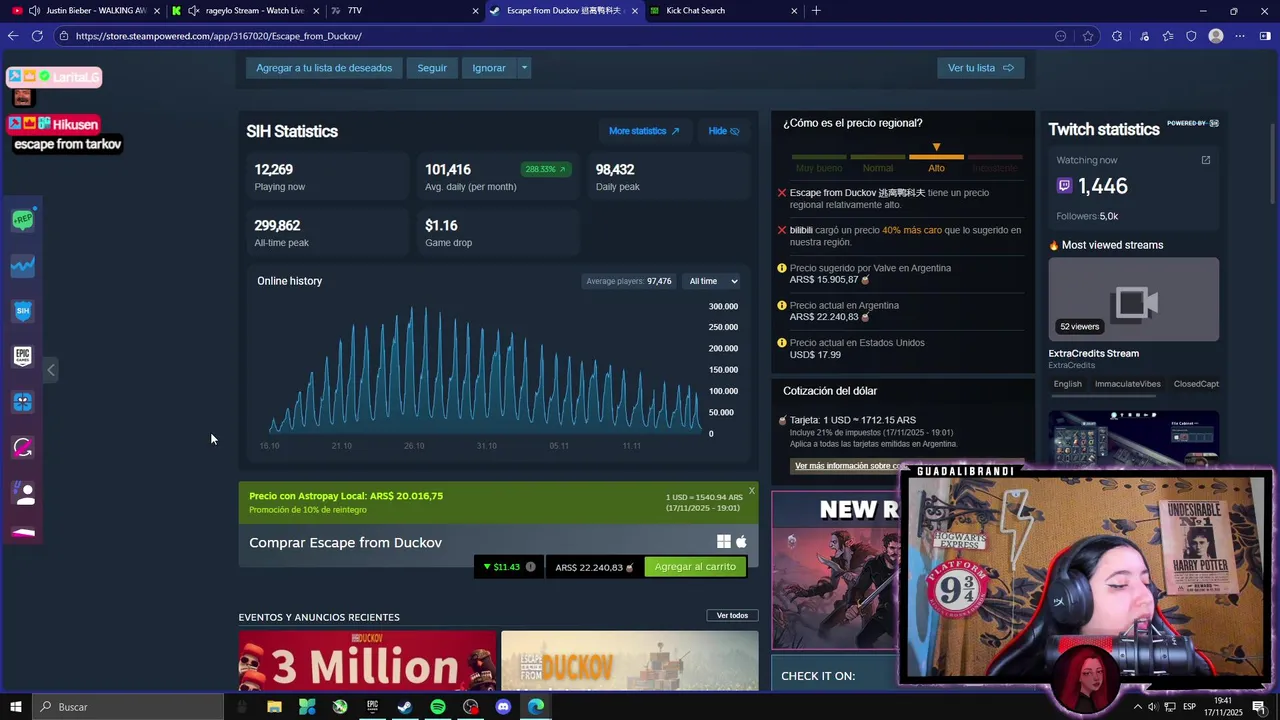Click the ARS$ 22.240,83 price label
The width and height of the screenshot is (1280, 720).
click(594, 567)
